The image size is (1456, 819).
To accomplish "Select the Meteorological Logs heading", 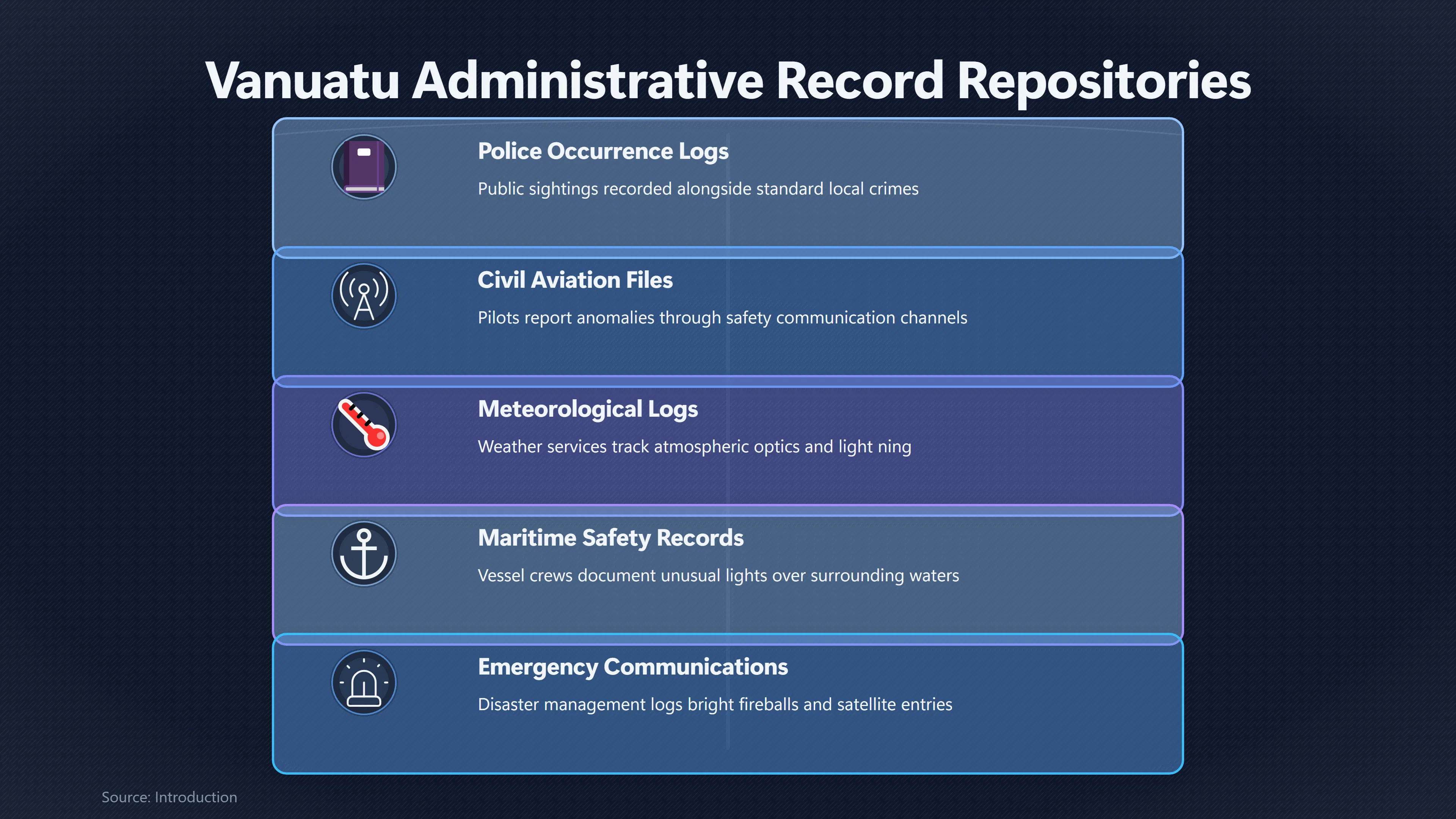I will 588,409.
